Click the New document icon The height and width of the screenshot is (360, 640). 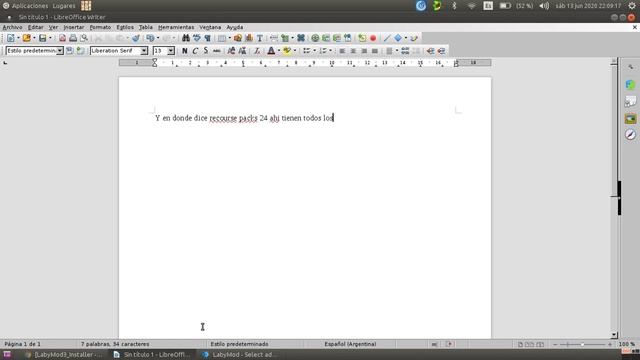[11, 38]
